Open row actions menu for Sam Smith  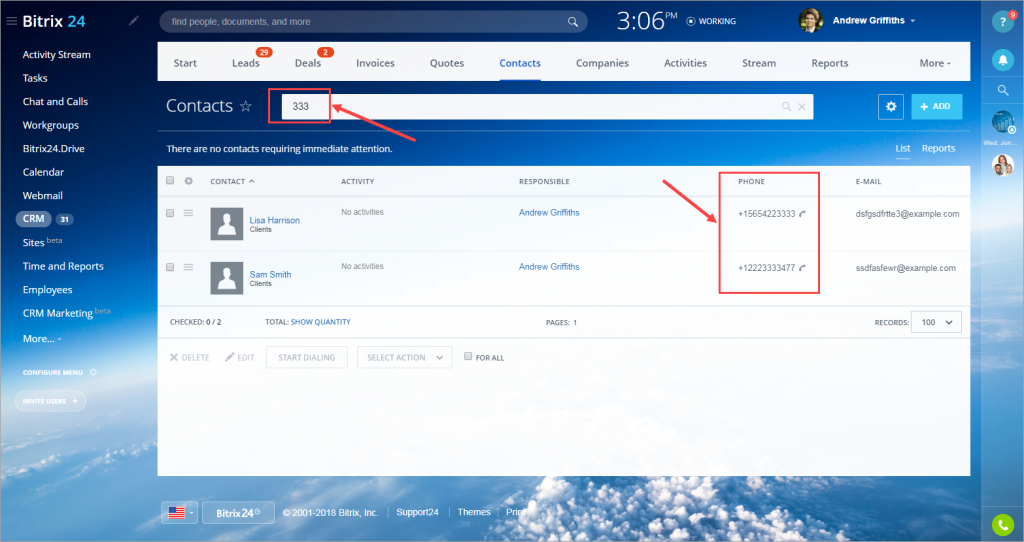[x=188, y=267]
